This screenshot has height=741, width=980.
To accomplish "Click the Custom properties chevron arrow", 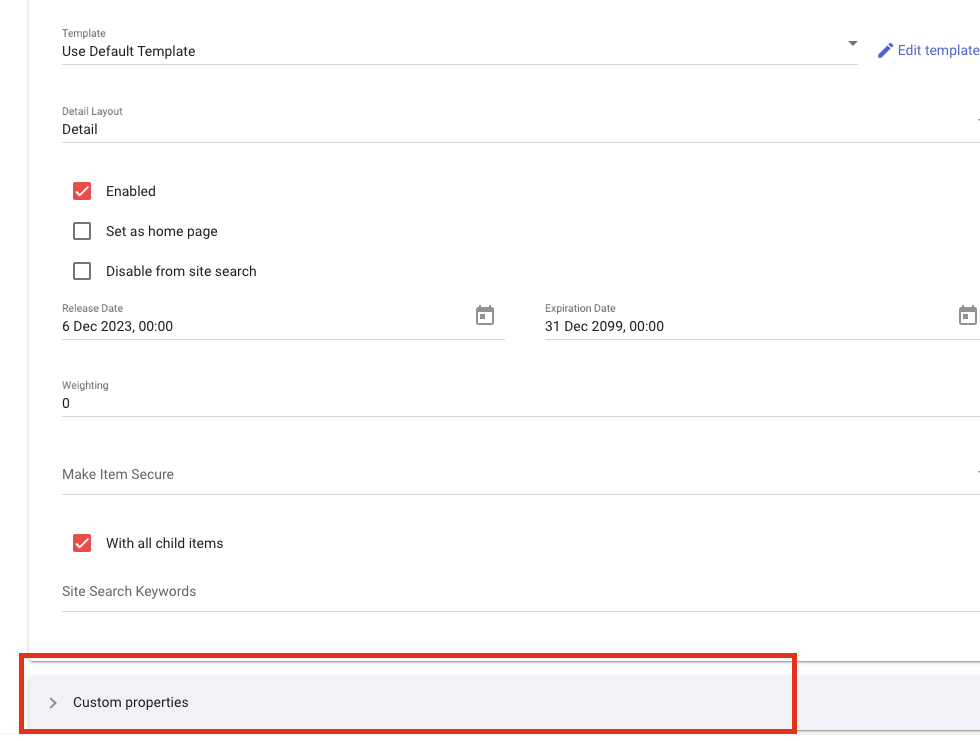I will pyautogui.click(x=53, y=703).
